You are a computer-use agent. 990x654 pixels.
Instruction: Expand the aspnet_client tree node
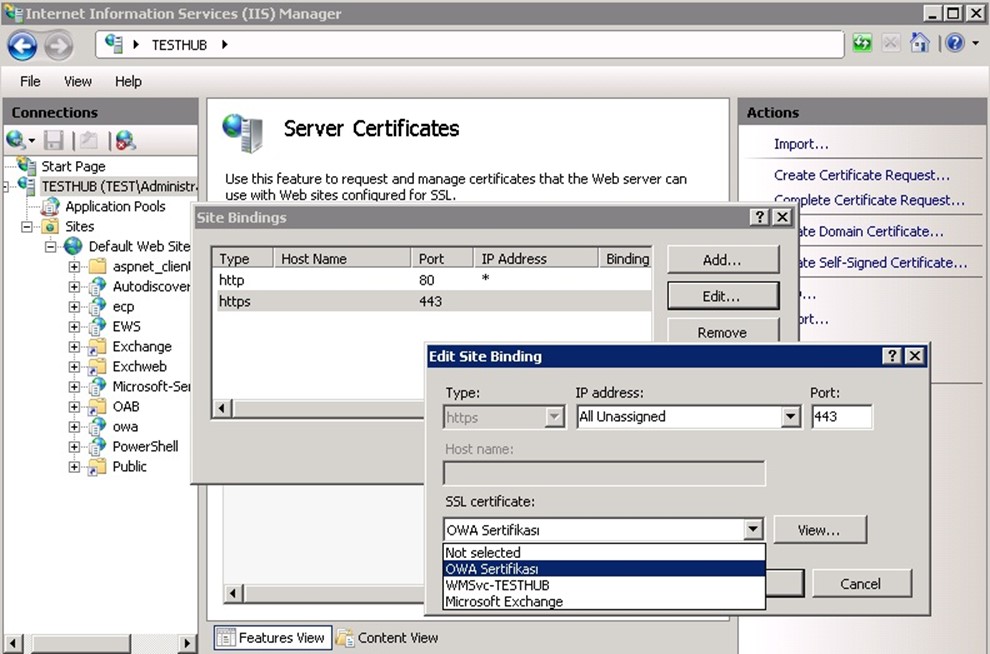(x=74, y=267)
